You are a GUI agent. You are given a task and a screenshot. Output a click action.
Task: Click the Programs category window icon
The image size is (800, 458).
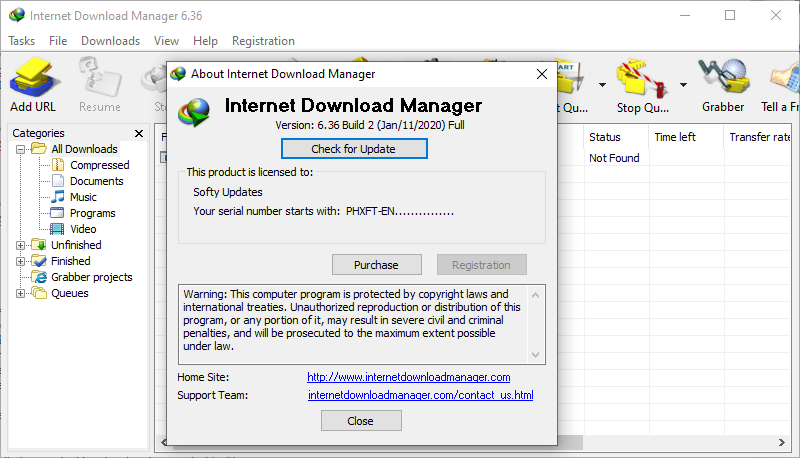(x=57, y=213)
